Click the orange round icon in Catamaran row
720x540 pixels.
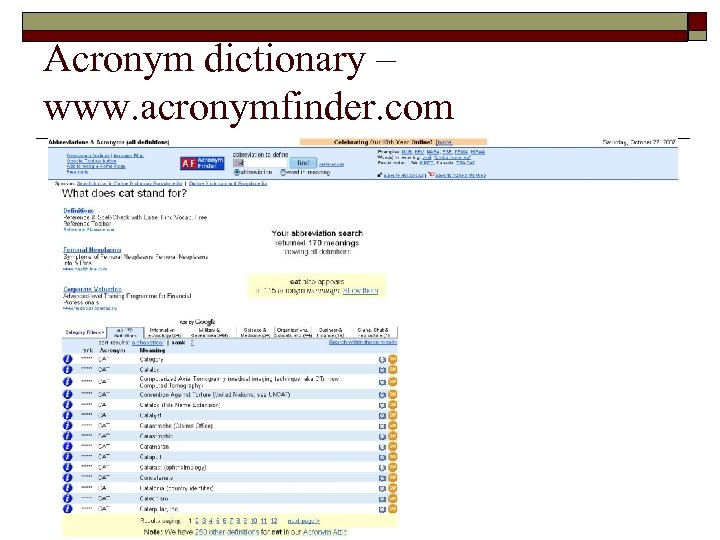[x=393, y=446]
